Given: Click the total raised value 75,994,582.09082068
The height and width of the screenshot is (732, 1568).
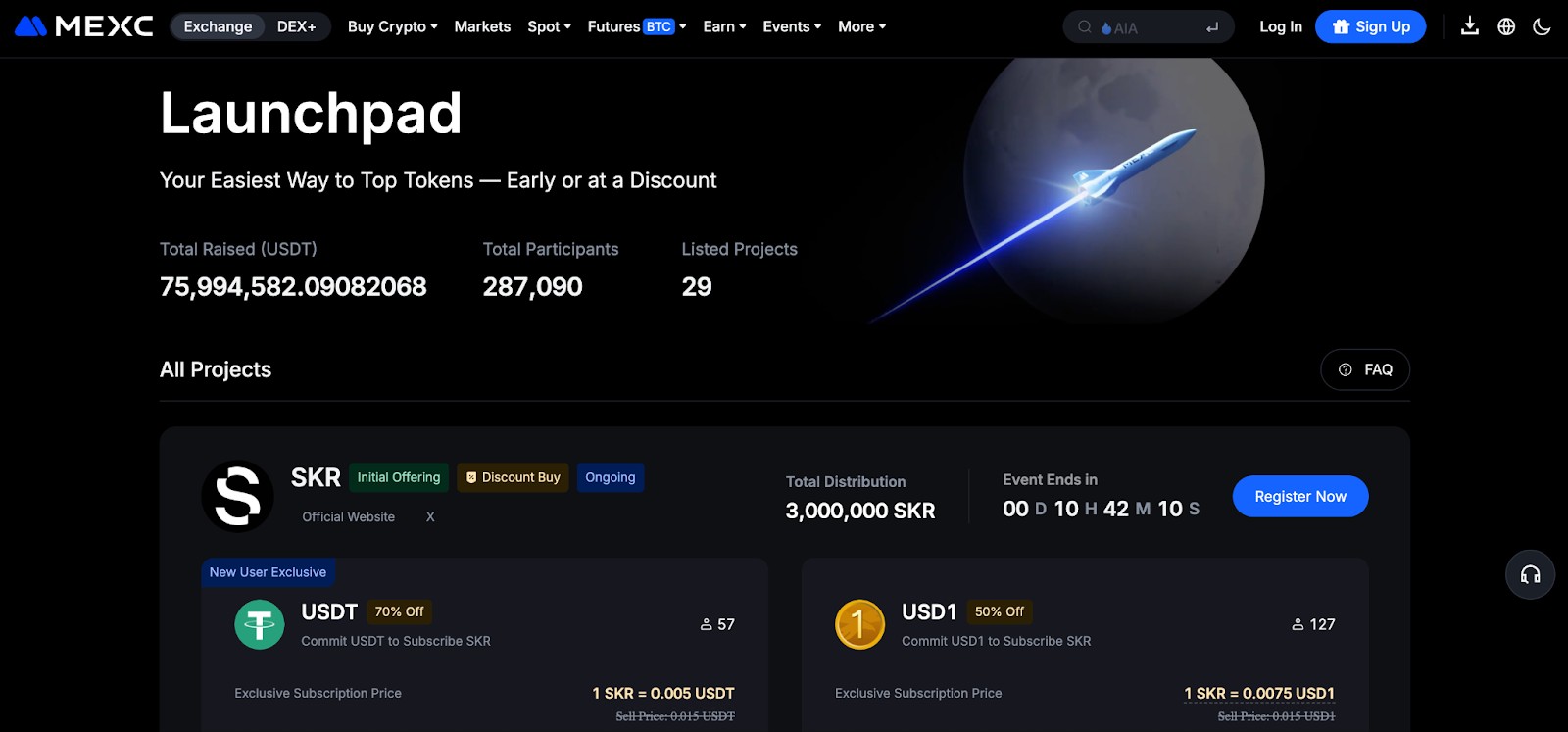Looking at the screenshot, I should click(293, 286).
